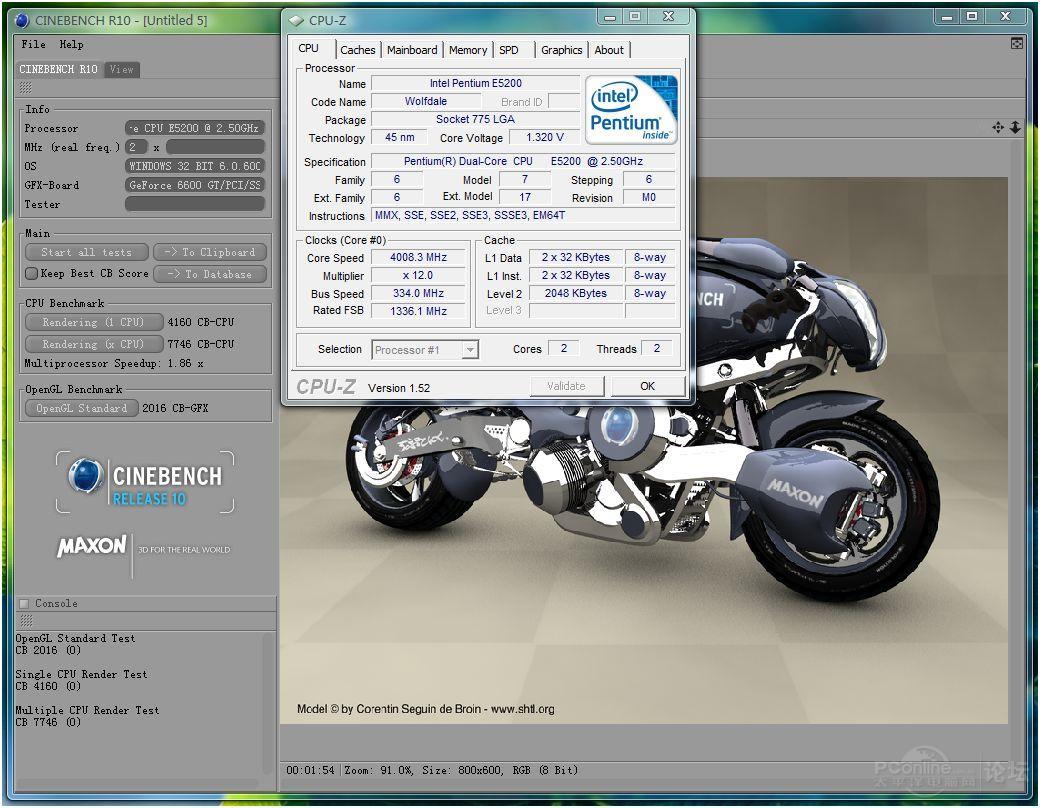The height and width of the screenshot is (808, 1040).
Task: Open the File menu in CINEBENCH
Action: 33,44
